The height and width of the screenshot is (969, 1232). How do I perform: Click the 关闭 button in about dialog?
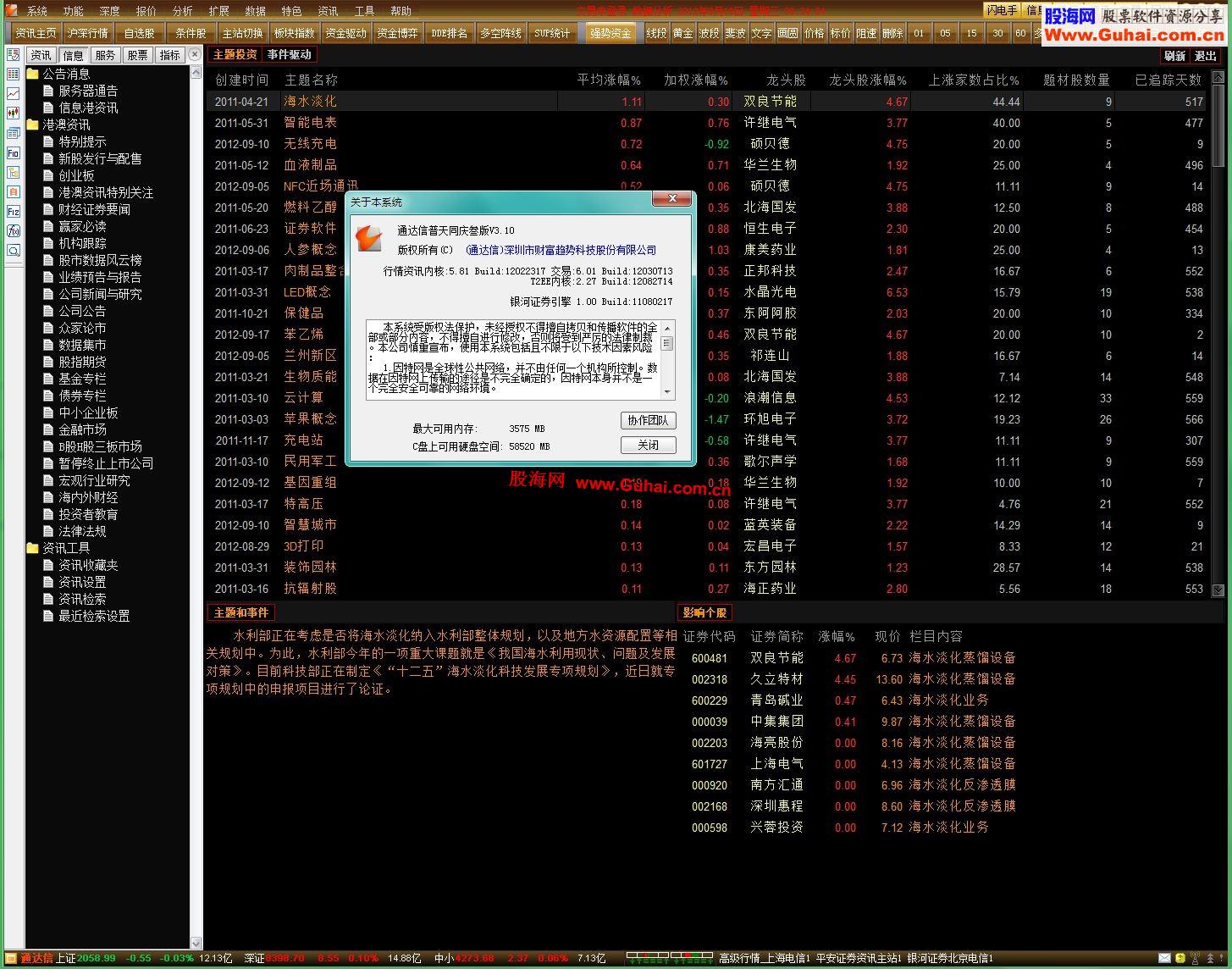point(649,446)
